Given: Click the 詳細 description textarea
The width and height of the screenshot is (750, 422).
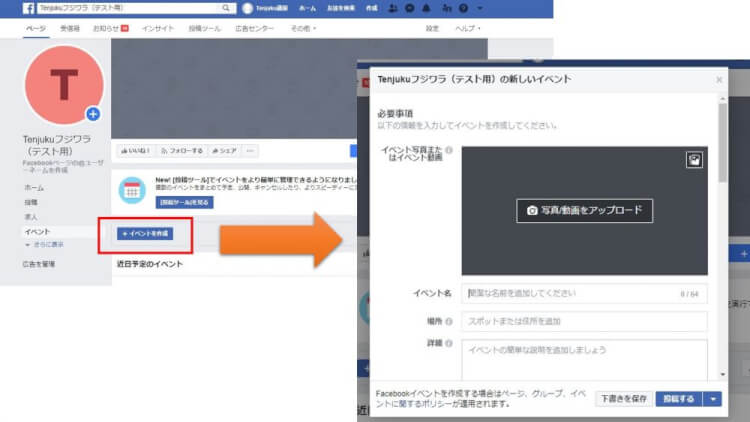Looking at the screenshot, I should (584, 360).
